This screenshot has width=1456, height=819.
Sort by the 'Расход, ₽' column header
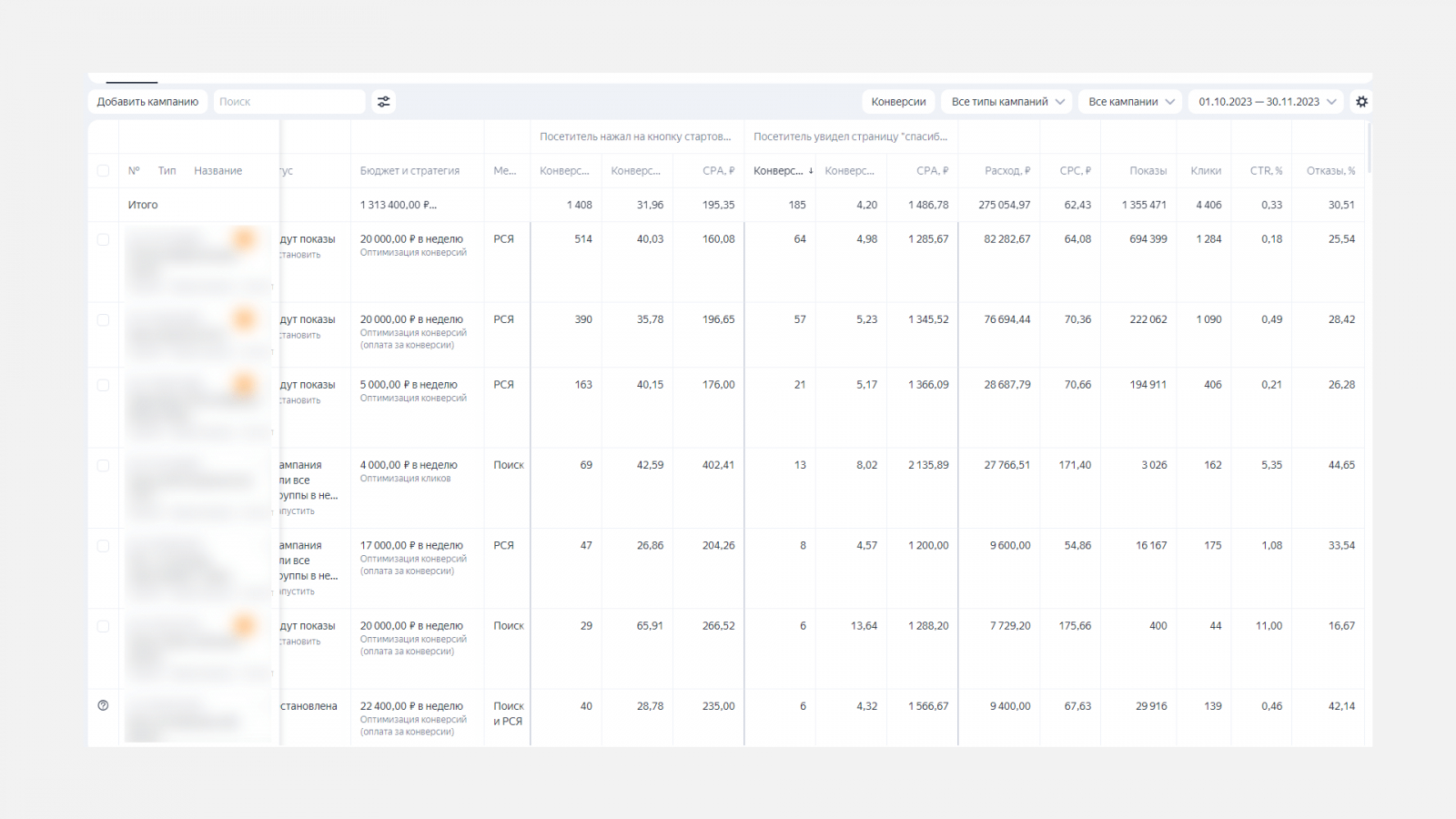click(x=1006, y=171)
